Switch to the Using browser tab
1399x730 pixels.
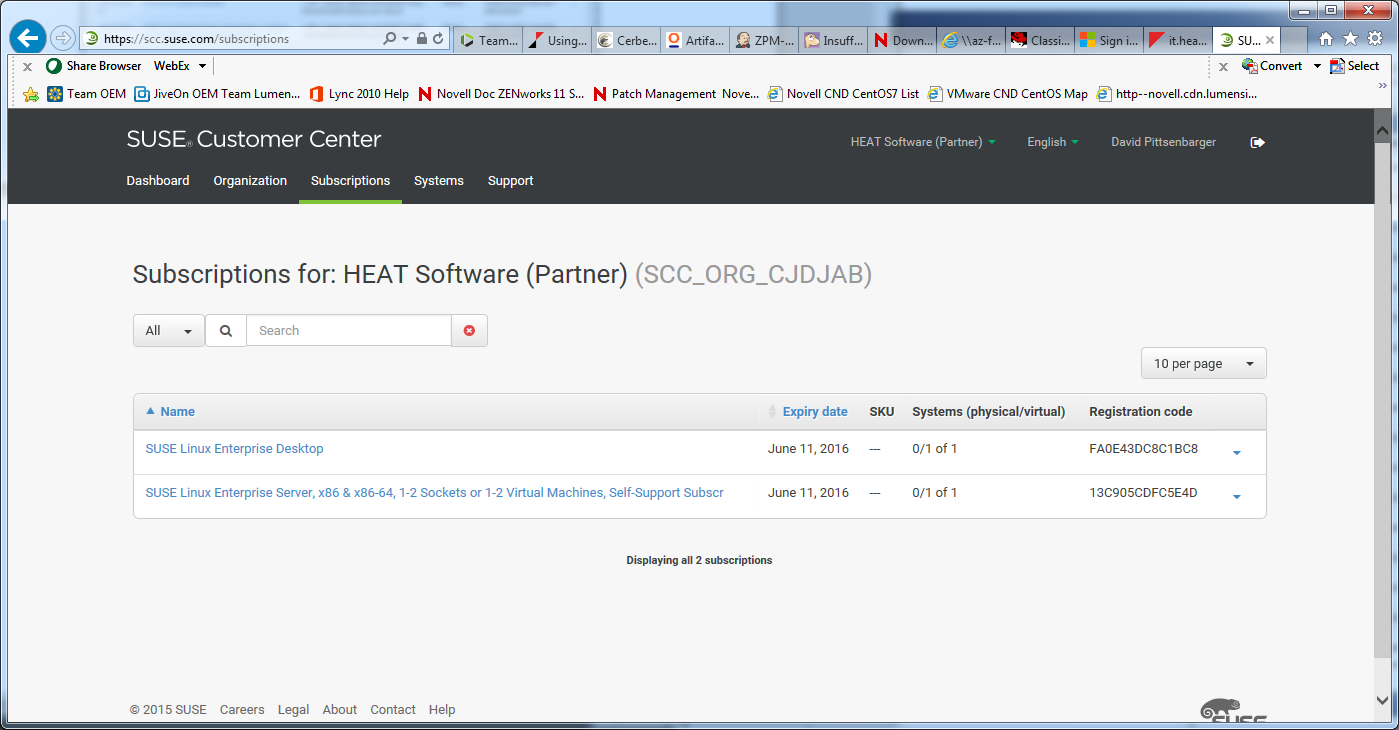click(x=557, y=40)
